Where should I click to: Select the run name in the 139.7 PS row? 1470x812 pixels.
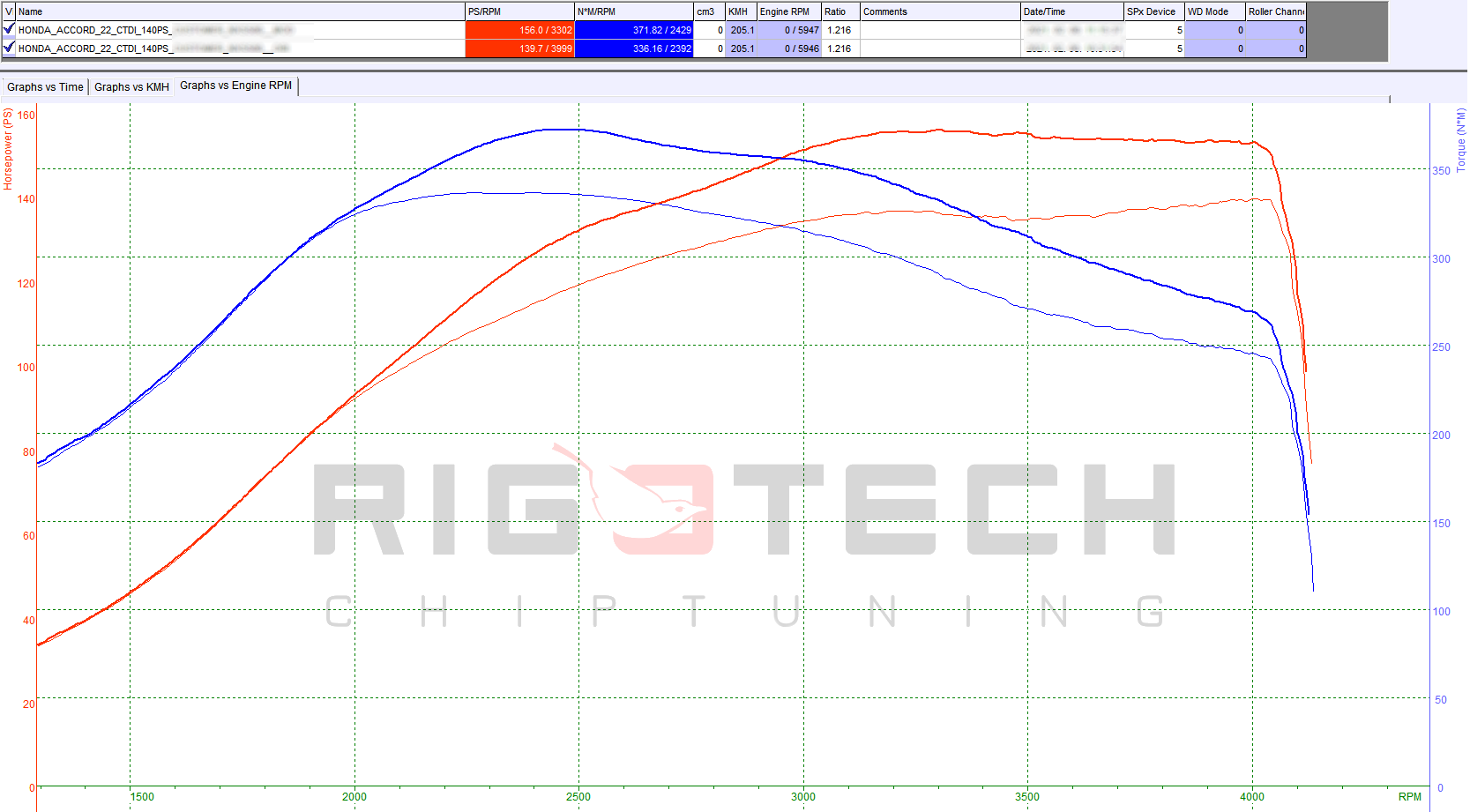240,48
